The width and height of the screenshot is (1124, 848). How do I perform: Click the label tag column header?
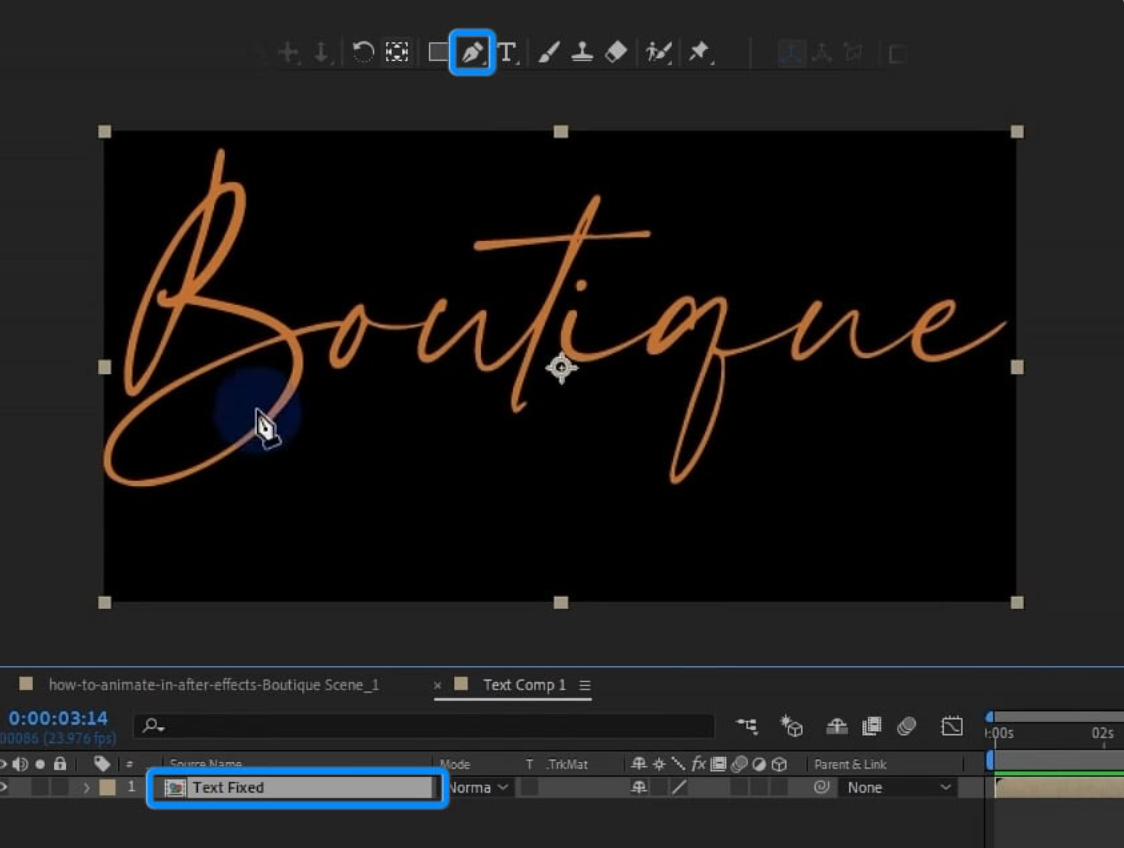(102, 764)
